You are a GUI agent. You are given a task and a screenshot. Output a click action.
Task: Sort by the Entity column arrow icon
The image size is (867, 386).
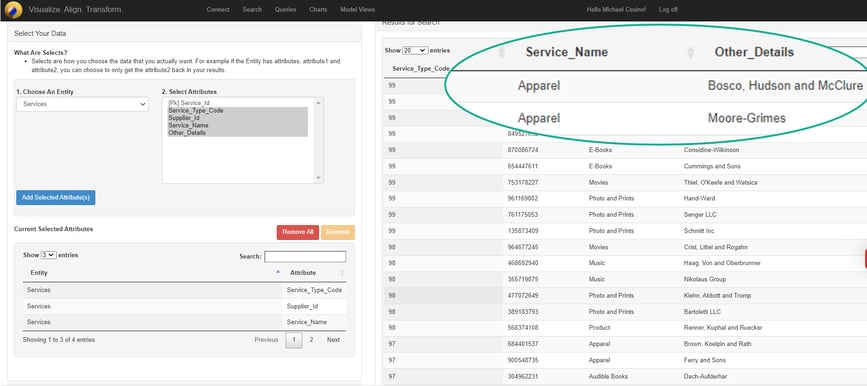278,273
